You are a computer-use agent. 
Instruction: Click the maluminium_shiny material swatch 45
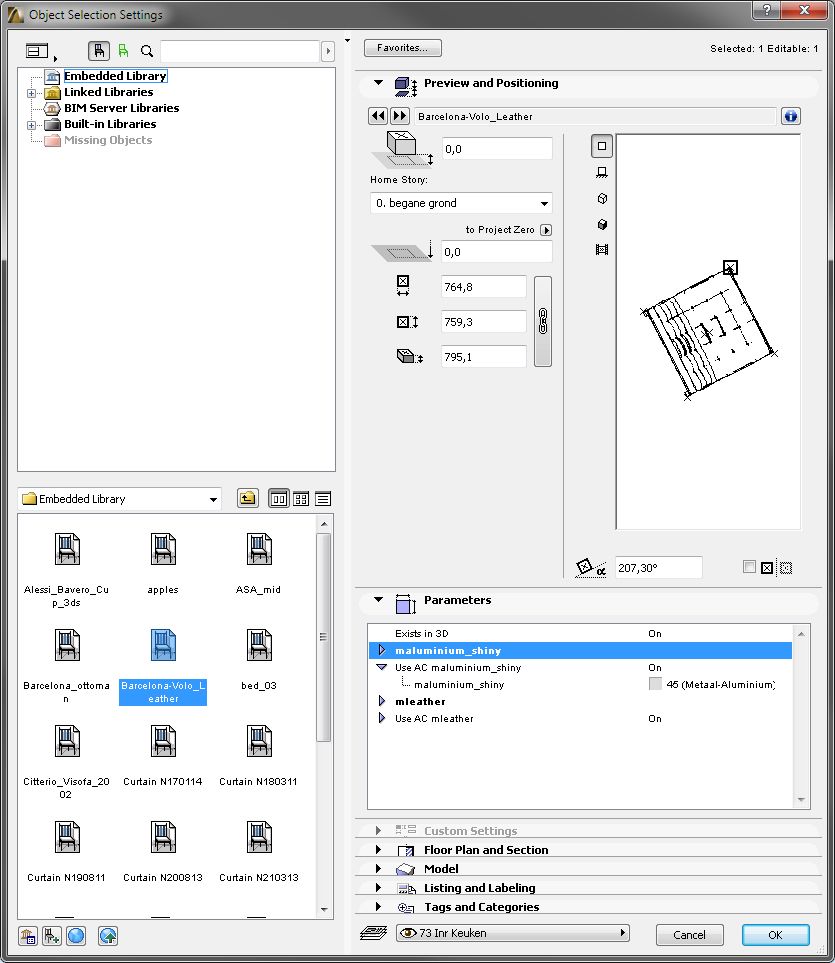(655, 684)
